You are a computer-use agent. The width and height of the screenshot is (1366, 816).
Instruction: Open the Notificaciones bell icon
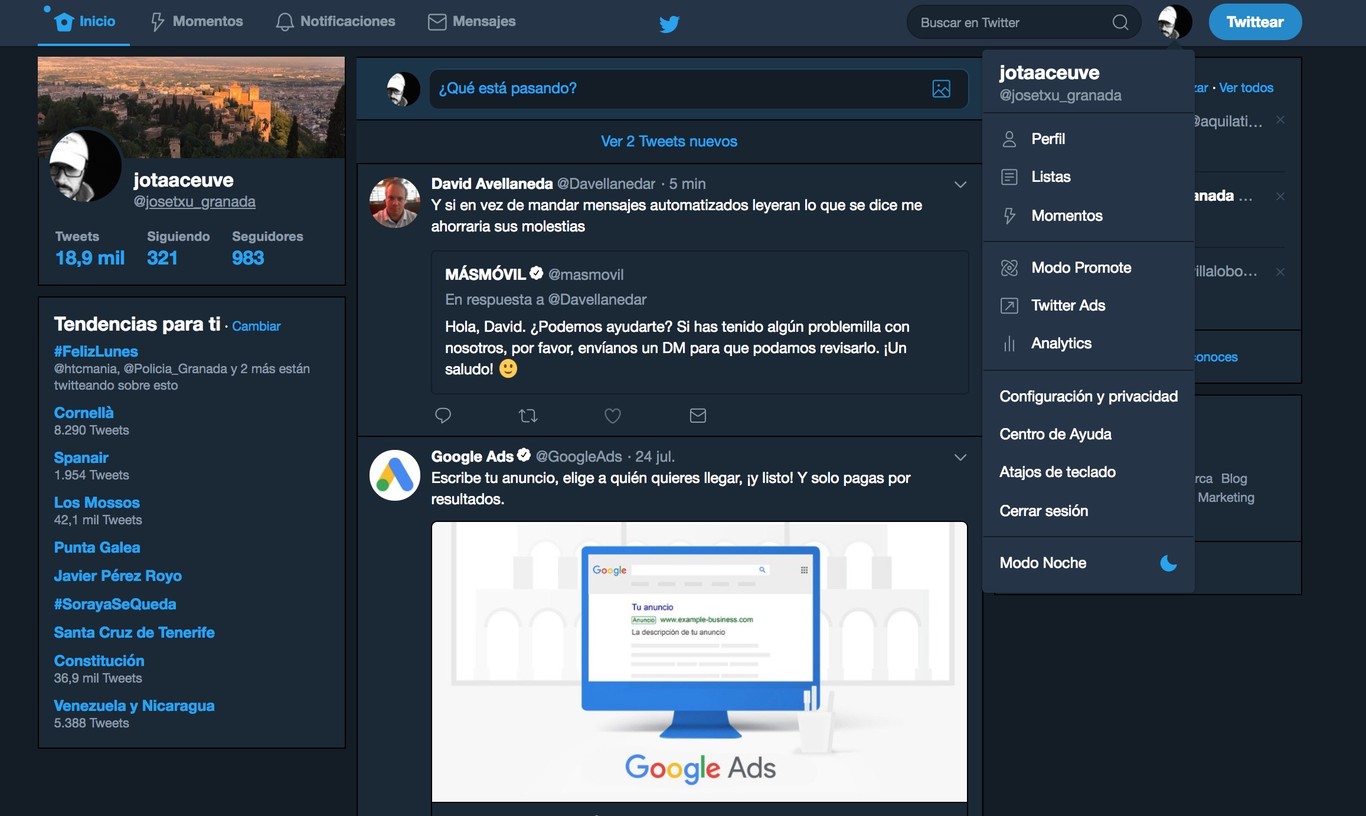point(284,20)
